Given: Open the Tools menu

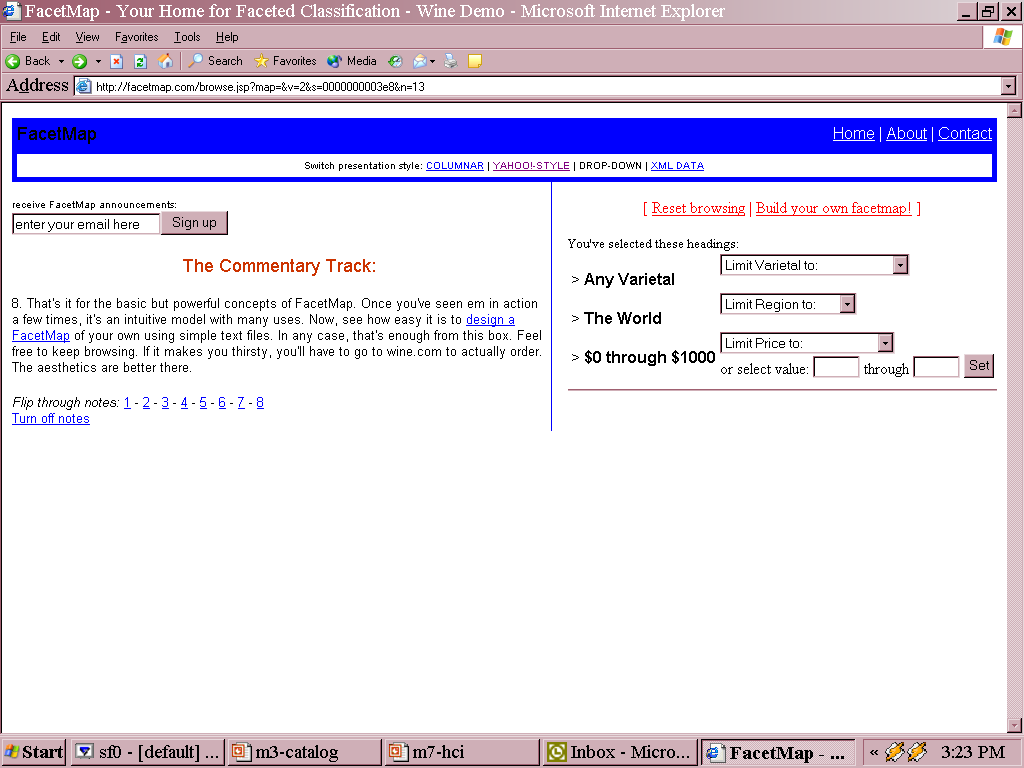Looking at the screenshot, I should pos(187,37).
